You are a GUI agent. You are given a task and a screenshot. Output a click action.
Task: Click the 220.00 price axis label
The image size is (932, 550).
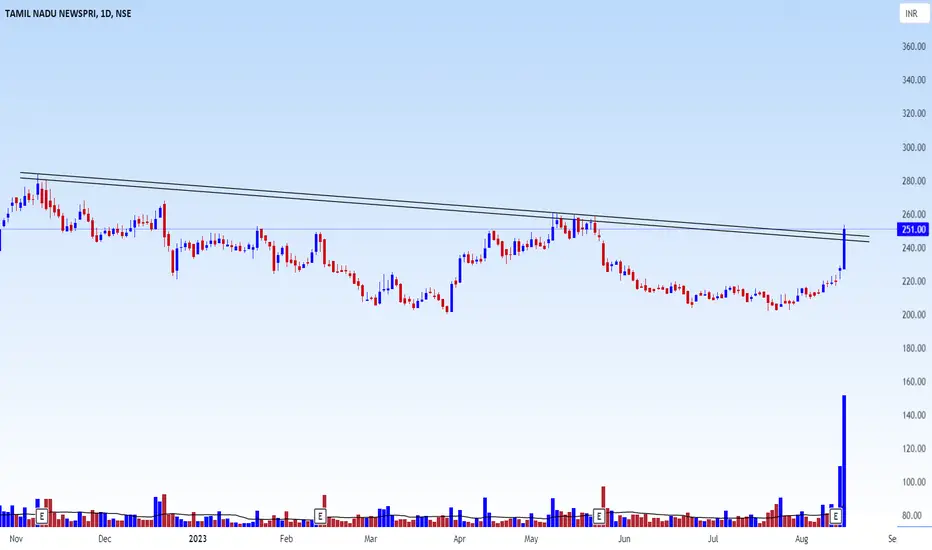[x=914, y=281]
